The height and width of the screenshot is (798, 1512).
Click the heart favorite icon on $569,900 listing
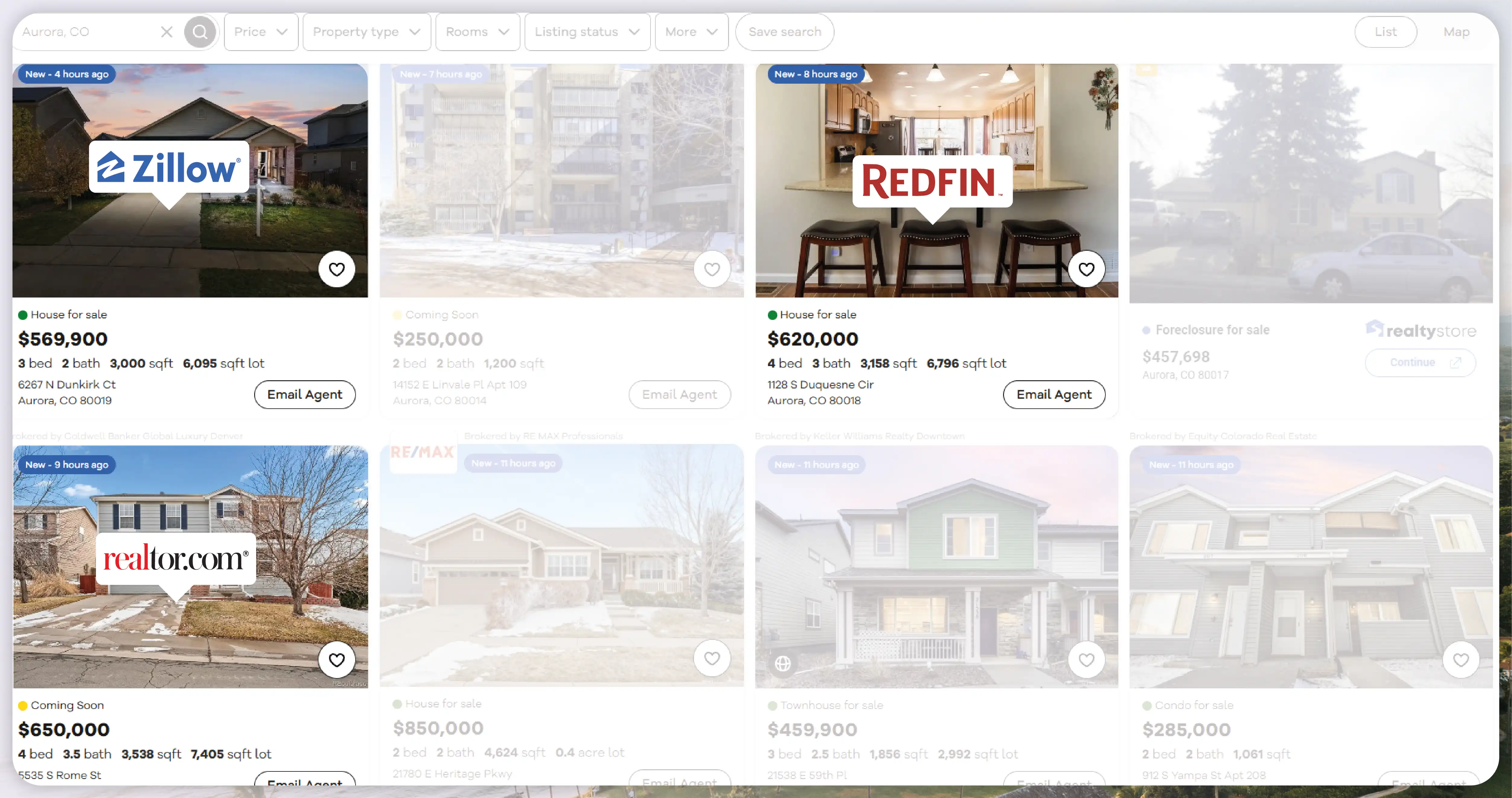point(337,268)
